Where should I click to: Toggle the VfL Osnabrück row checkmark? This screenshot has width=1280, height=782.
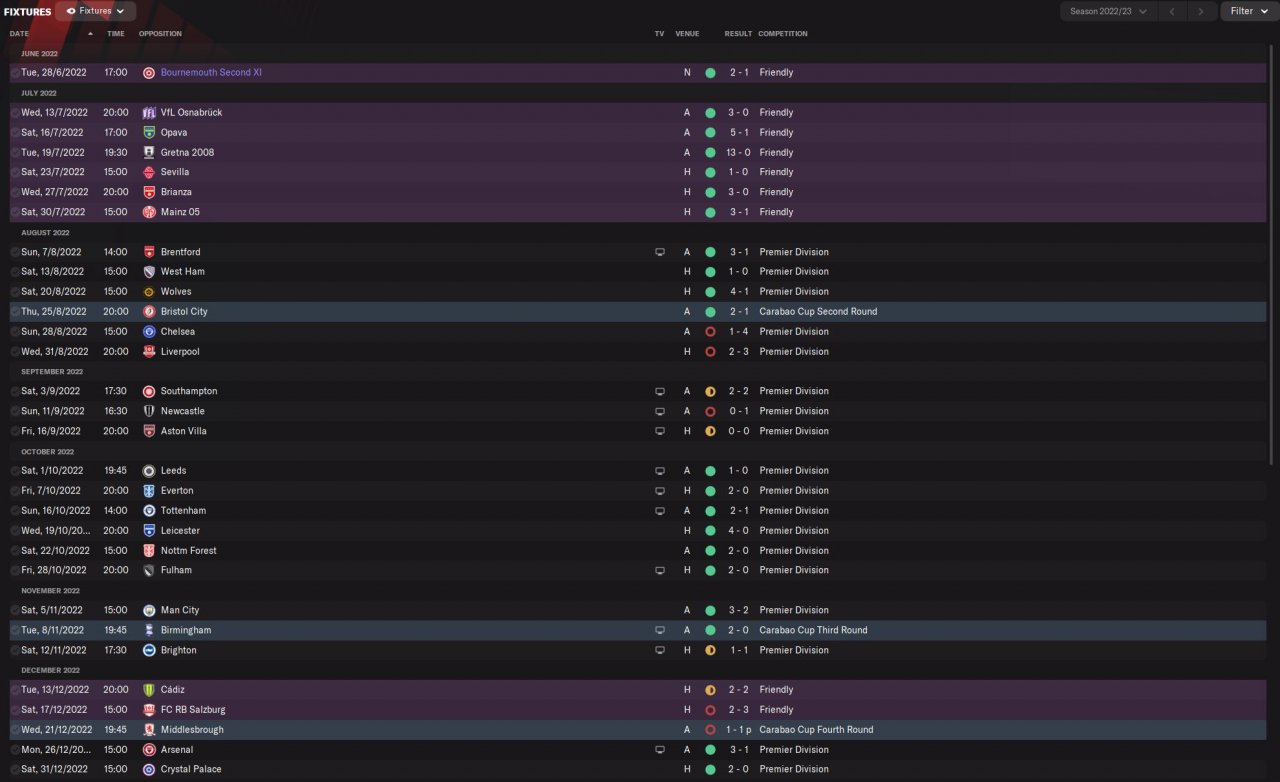click(15, 113)
